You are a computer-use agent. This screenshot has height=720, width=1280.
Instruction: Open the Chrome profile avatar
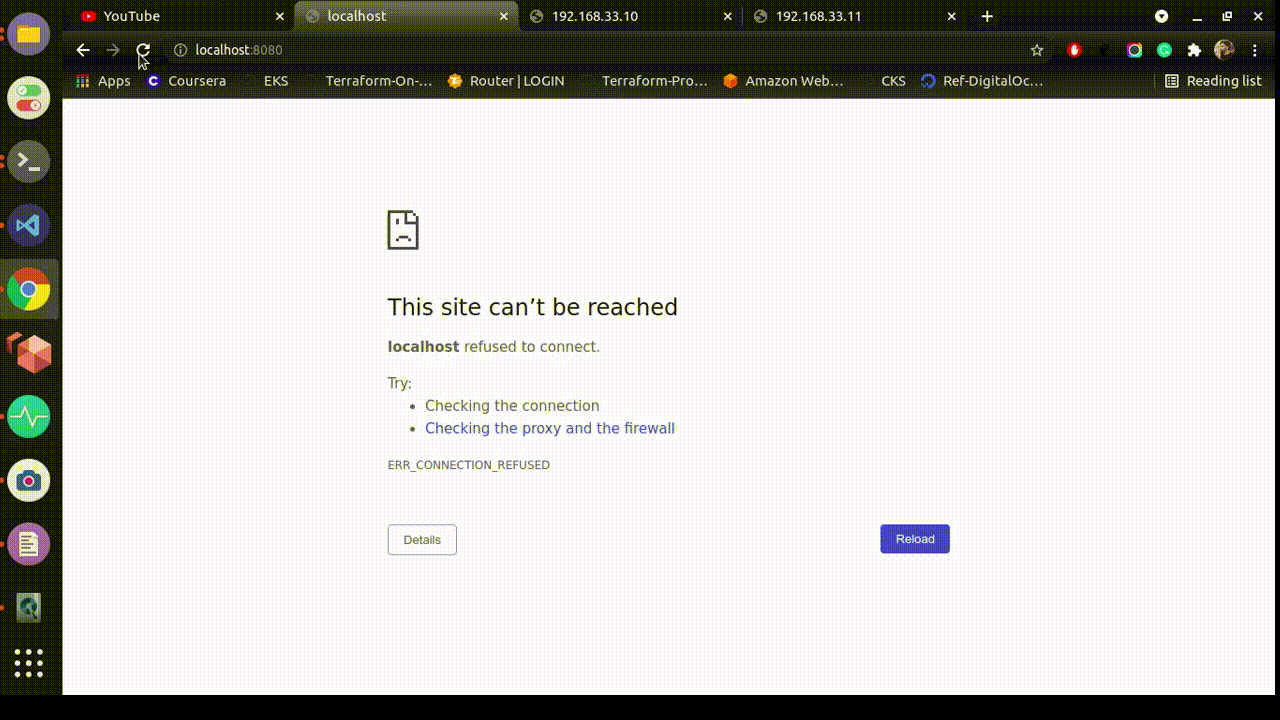(x=1224, y=50)
